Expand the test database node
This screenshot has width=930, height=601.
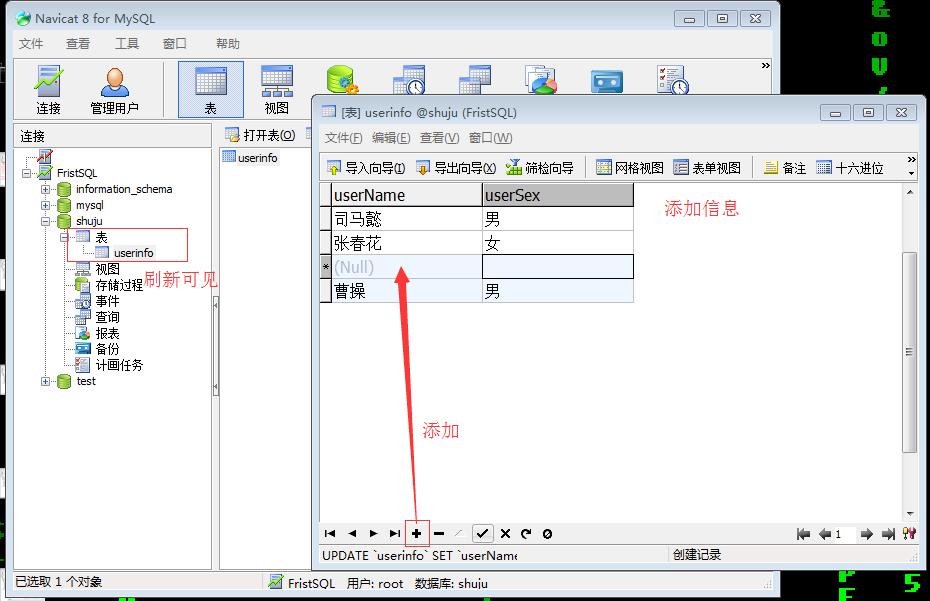click(47, 380)
